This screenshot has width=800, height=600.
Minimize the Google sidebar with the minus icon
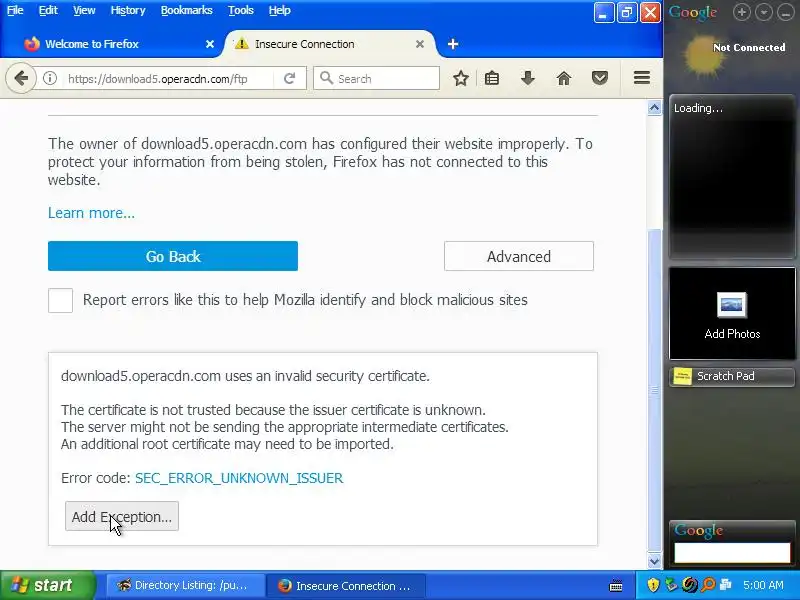click(x=786, y=12)
